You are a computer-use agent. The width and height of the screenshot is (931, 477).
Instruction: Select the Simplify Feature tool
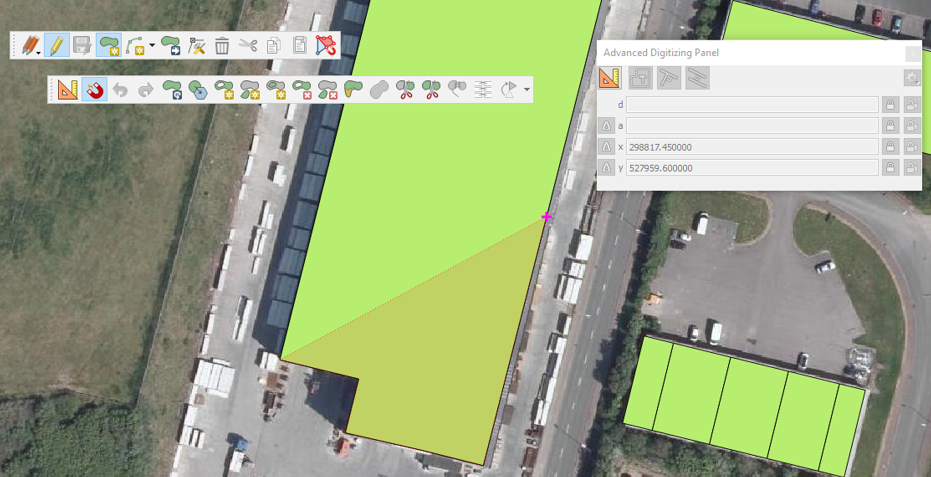198,90
